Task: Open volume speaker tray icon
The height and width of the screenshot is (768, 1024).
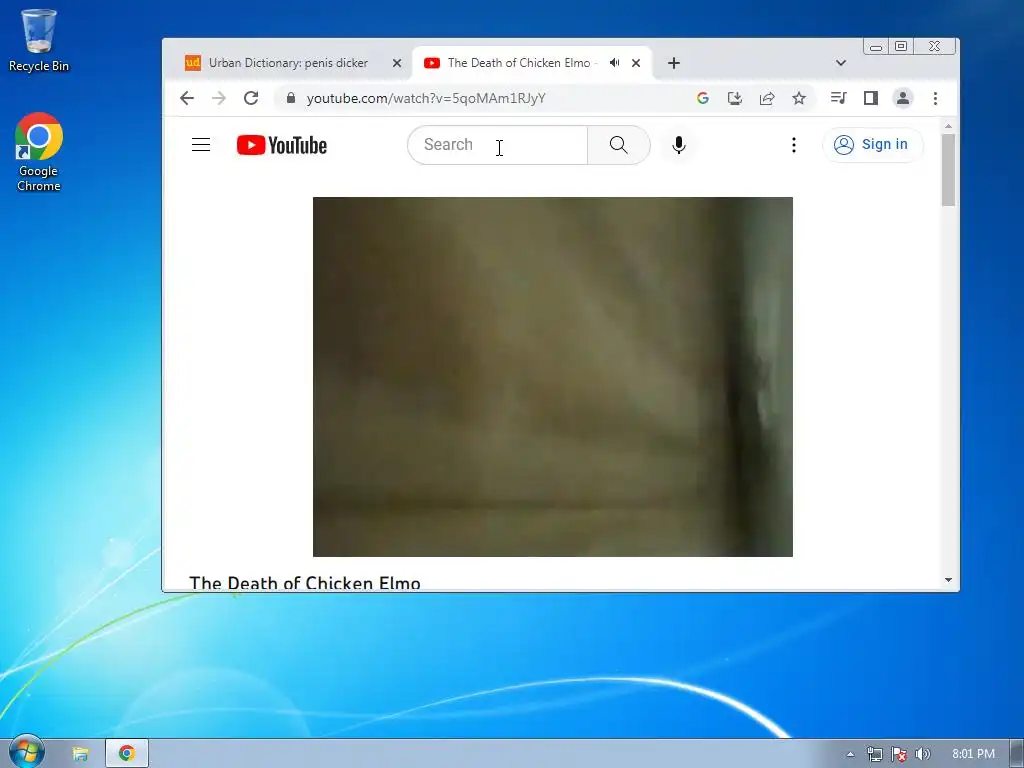Action: (x=922, y=754)
